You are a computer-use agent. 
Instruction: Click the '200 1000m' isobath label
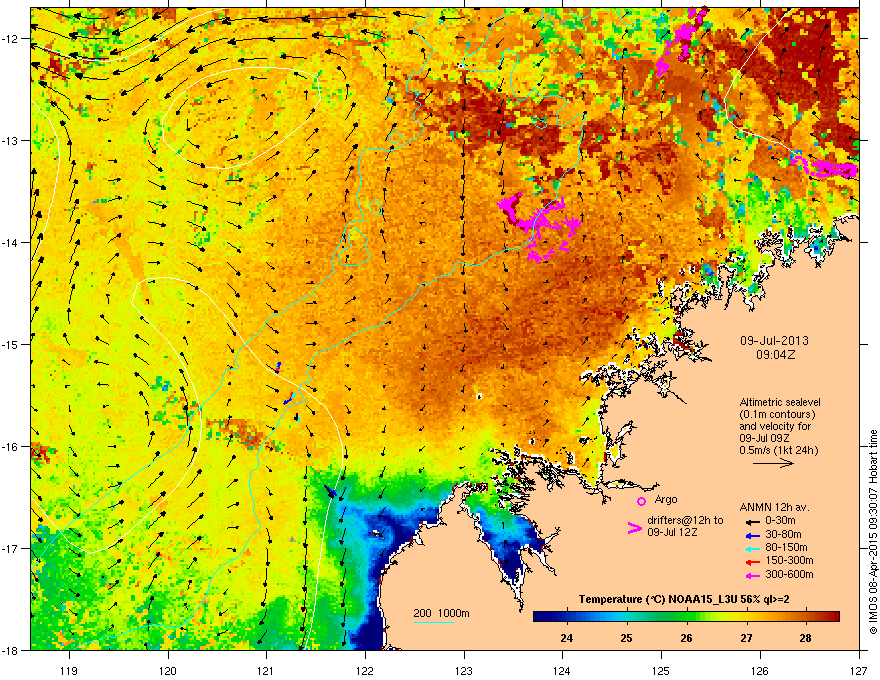pyautogui.click(x=442, y=613)
